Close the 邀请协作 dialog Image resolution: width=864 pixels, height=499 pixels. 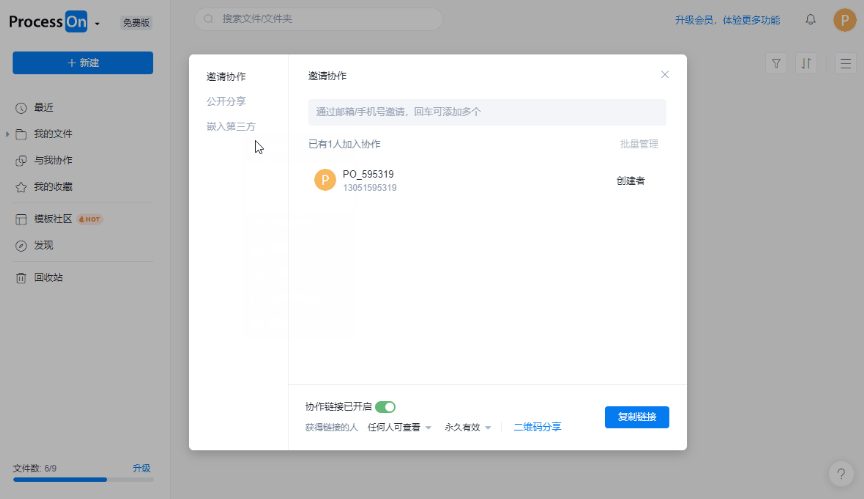pyautogui.click(x=665, y=75)
